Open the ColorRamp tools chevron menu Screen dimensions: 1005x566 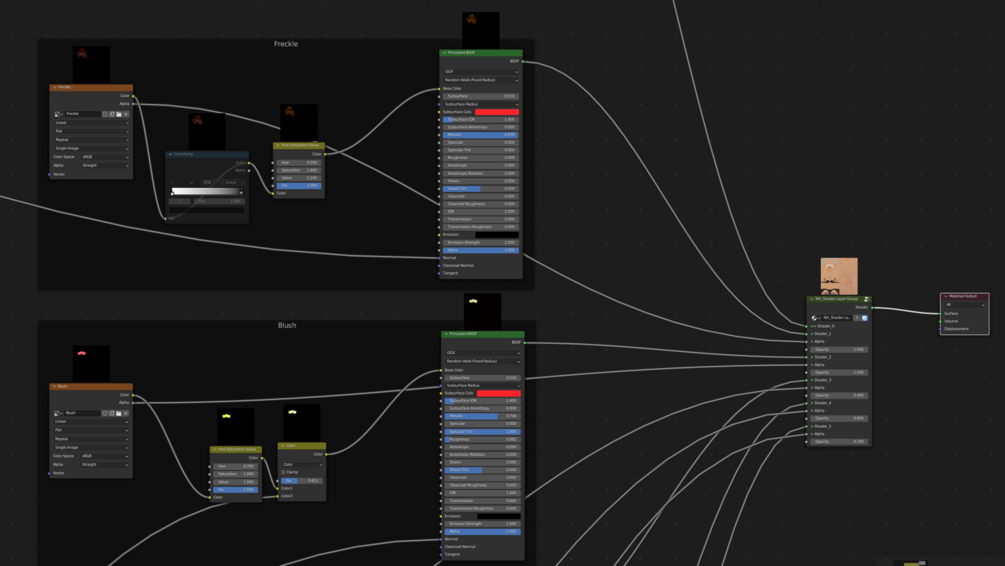pos(191,183)
